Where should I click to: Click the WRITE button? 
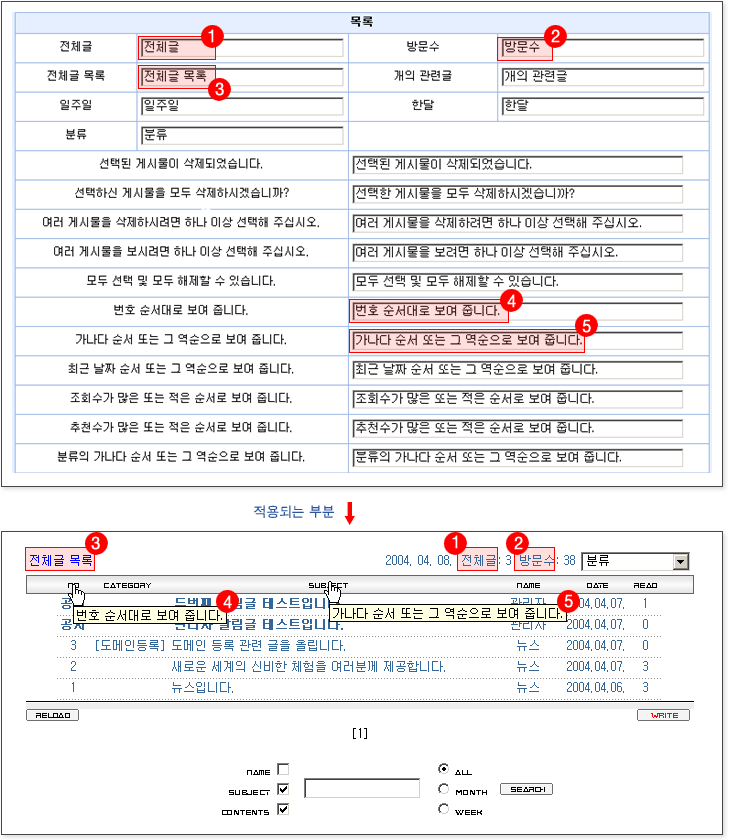[663, 715]
